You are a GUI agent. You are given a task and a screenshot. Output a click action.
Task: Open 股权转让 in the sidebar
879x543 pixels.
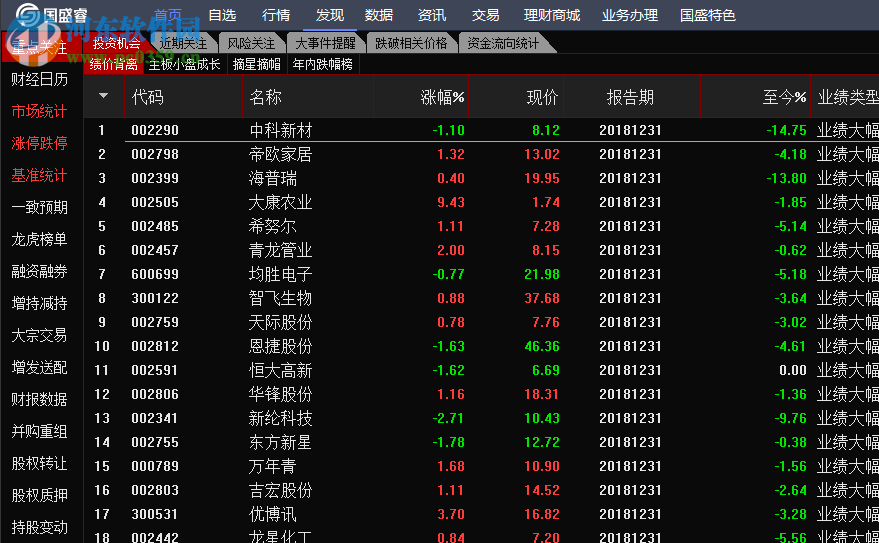tap(39, 463)
